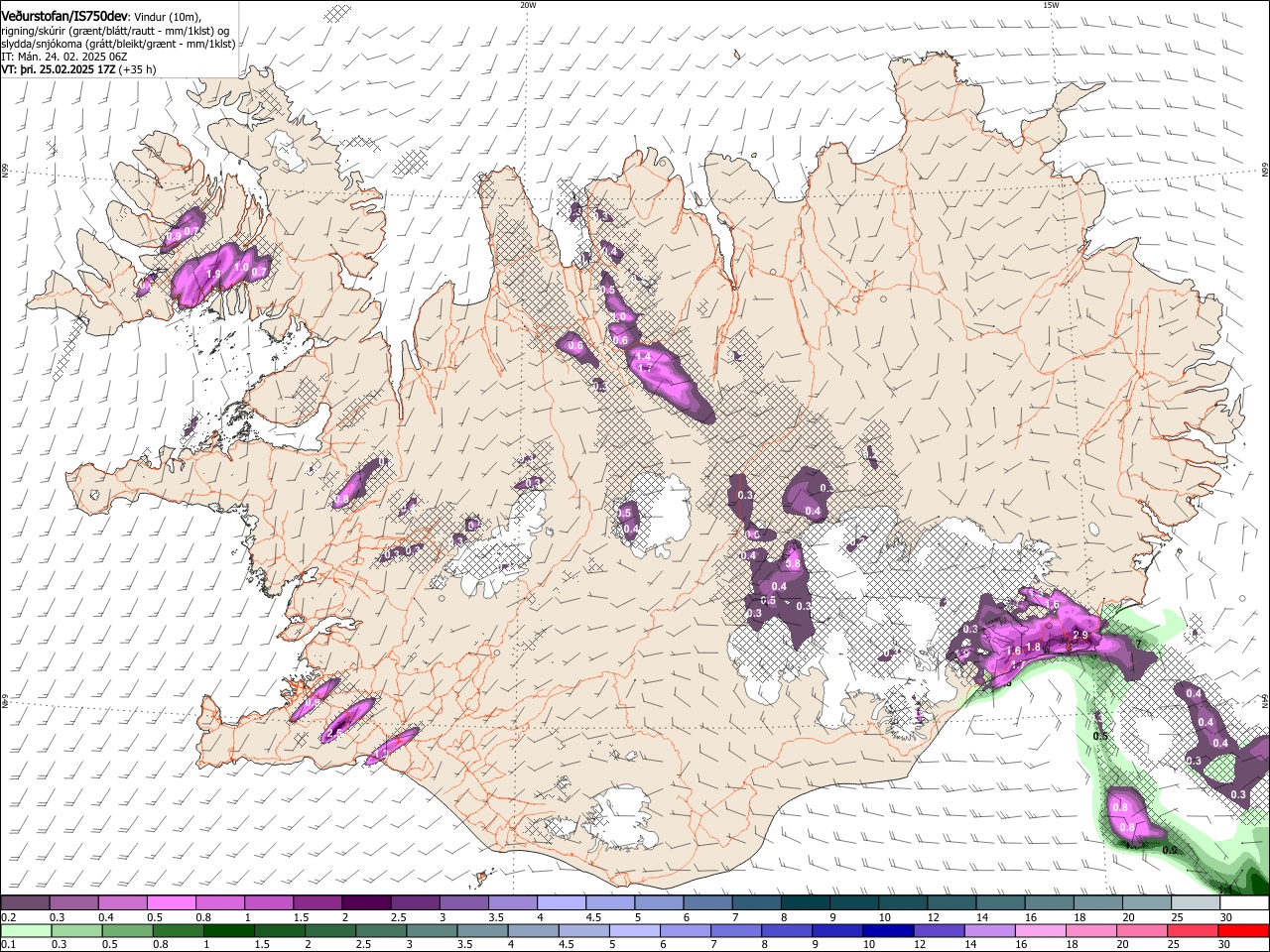The image size is (1270, 952).
Task: Click the 20W longitude label at the top edge
Action: click(528, 5)
